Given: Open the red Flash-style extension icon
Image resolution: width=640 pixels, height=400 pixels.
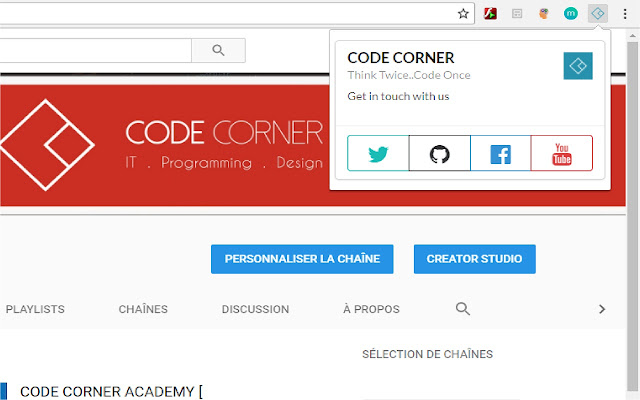Looking at the screenshot, I should (x=490, y=14).
